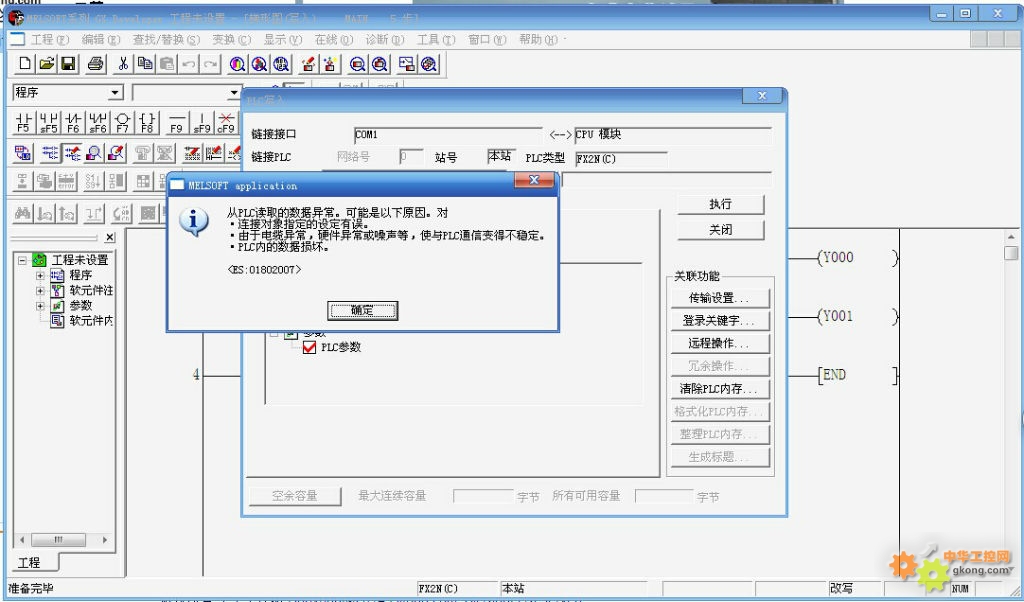Insert an application instruction (F8)
The height and width of the screenshot is (602, 1024).
coord(148,122)
